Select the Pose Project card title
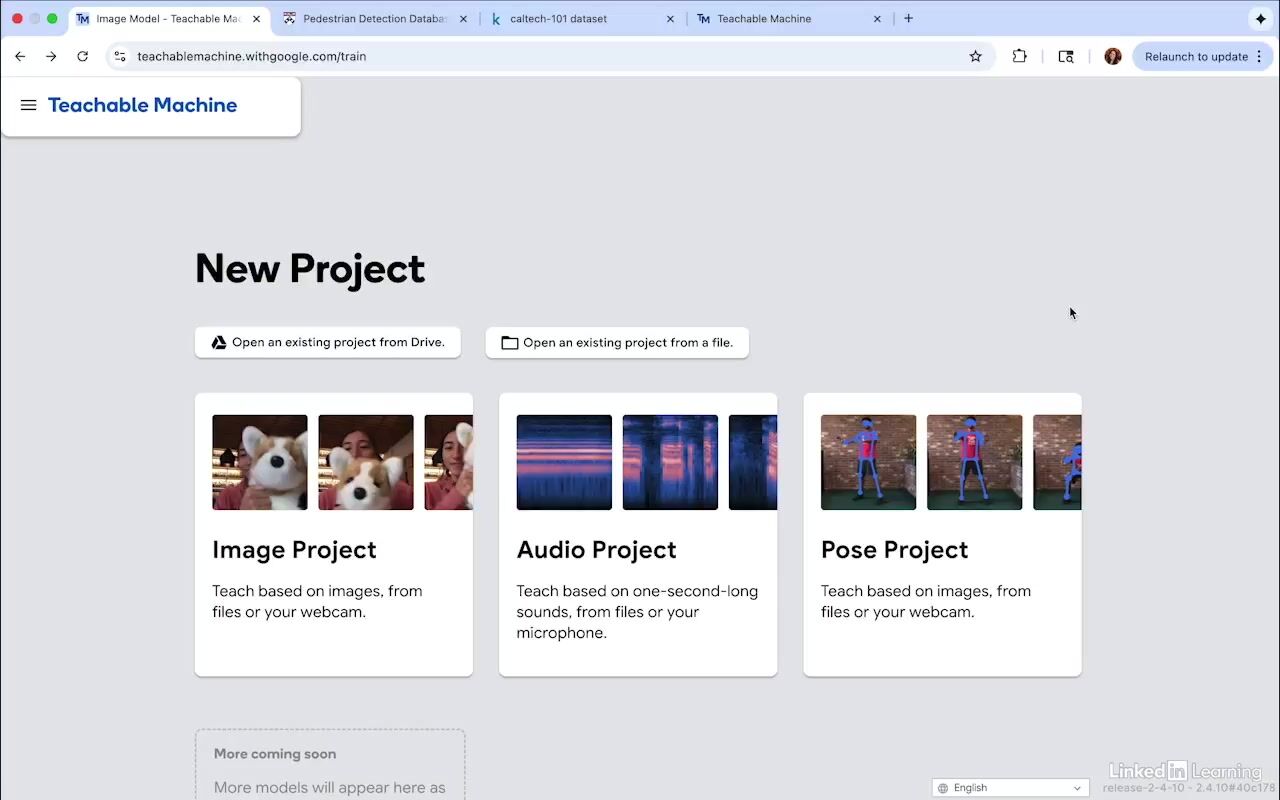This screenshot has height=800, width=1280. (894, 550)
